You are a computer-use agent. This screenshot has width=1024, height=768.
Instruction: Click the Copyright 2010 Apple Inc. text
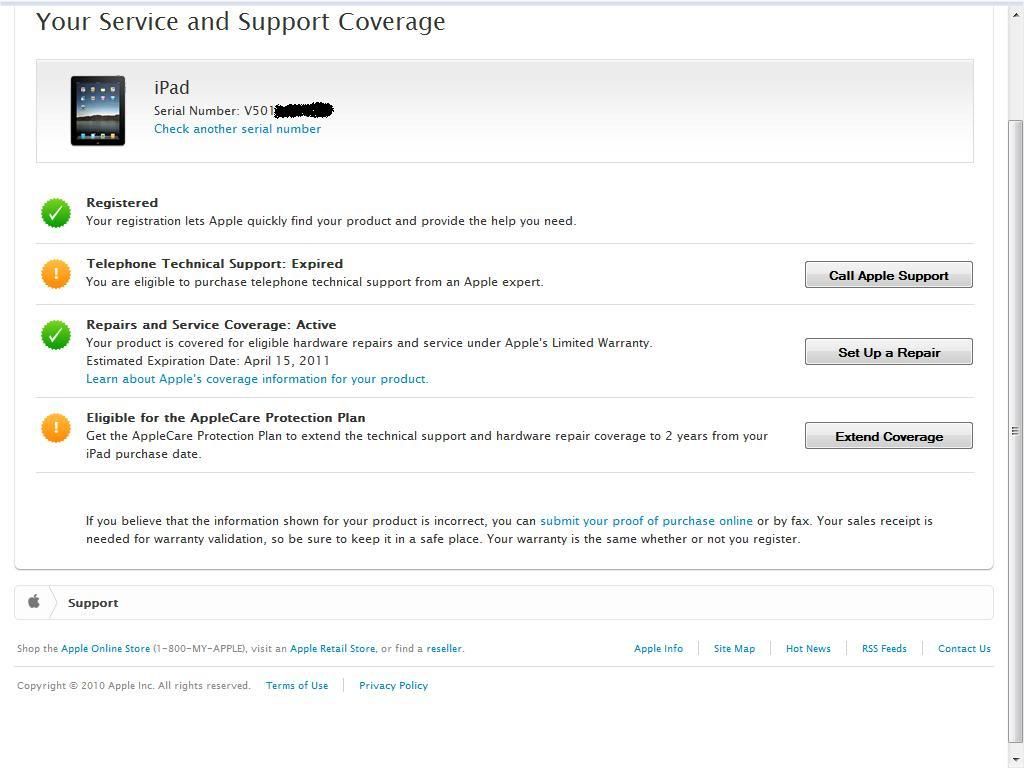(133, 685)
